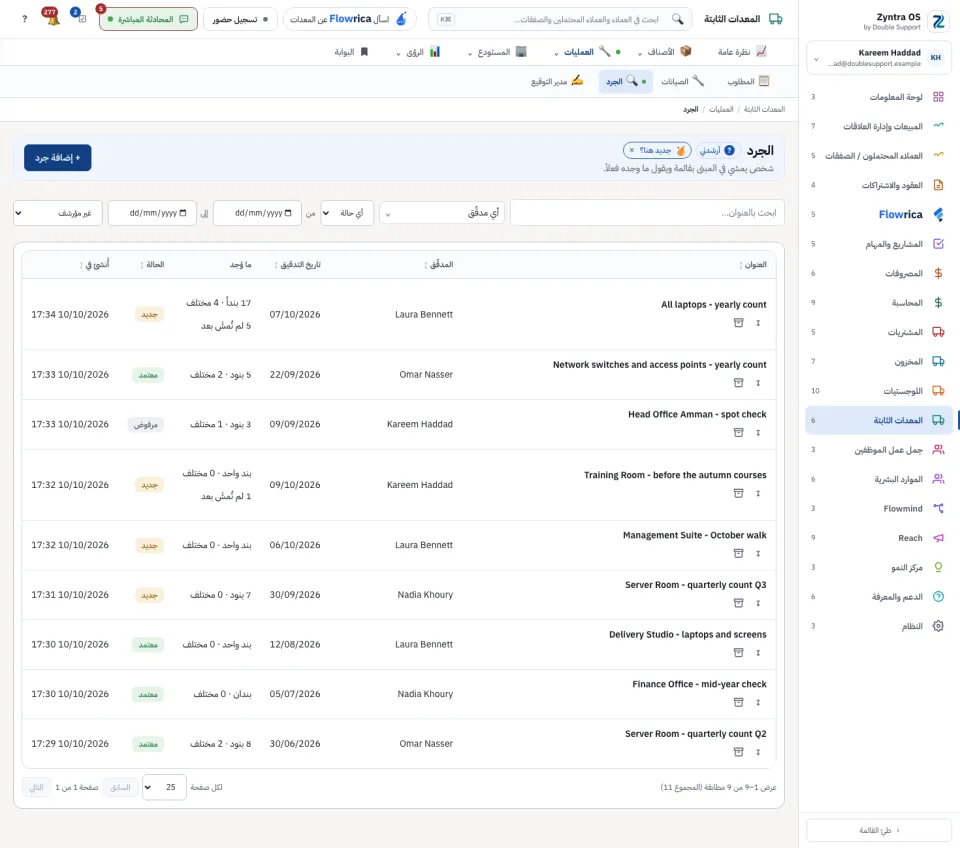Open the 'غير مؤرشف' archive filter dropdown
This screenshot has width=960, height=848.
point(58,213)
